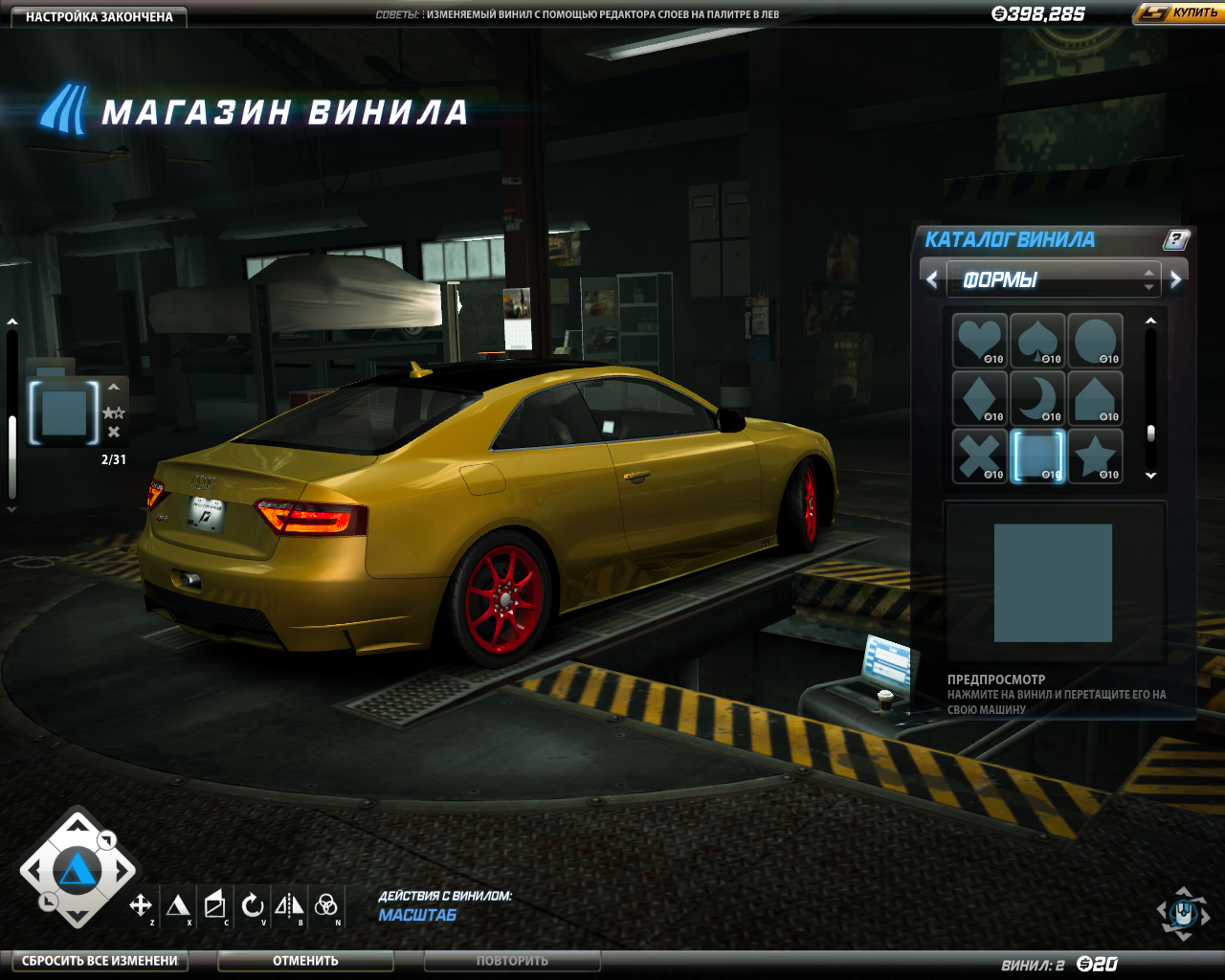Nudge vinyl down with control pad arrow
The height and width of the screenshot is (980, 1225).
click(x=78, y=918)
